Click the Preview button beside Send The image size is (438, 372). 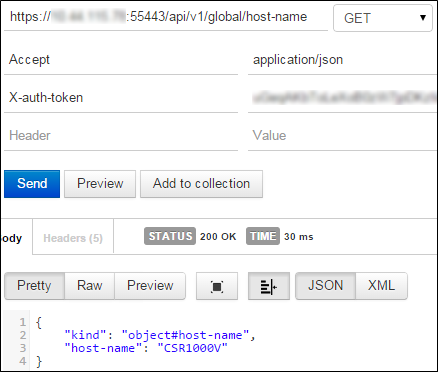coord(100,184)
